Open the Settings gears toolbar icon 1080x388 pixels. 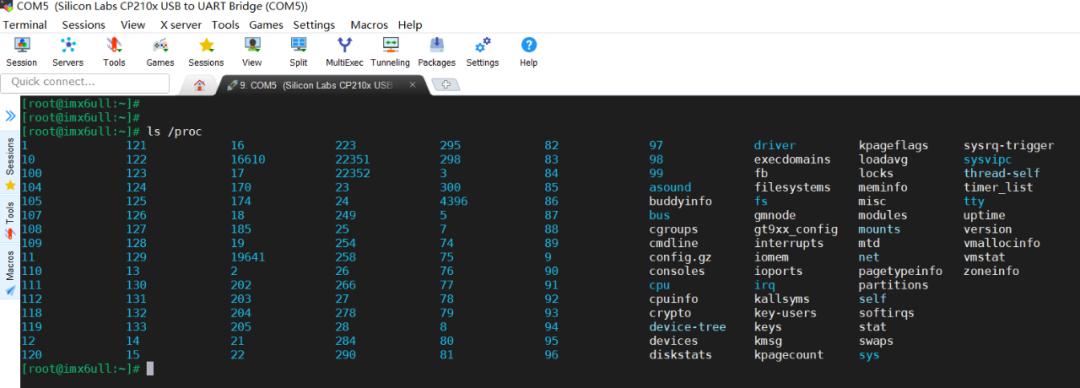[x=482, y=52]
